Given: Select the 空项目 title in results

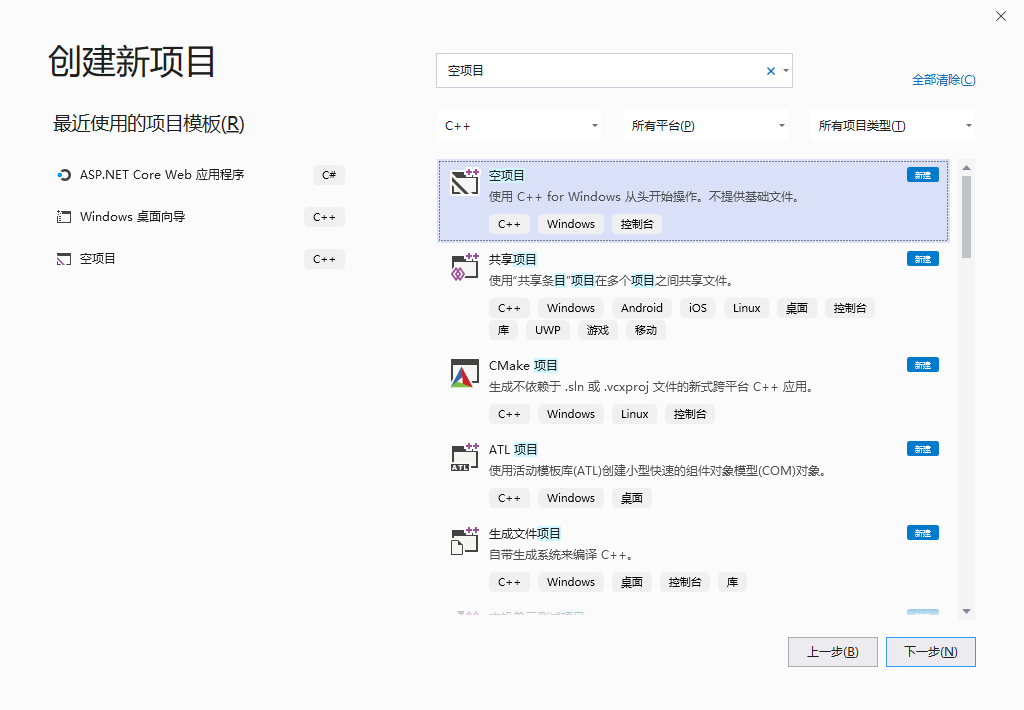Looking at the screenshot, I should coord(507,175).
